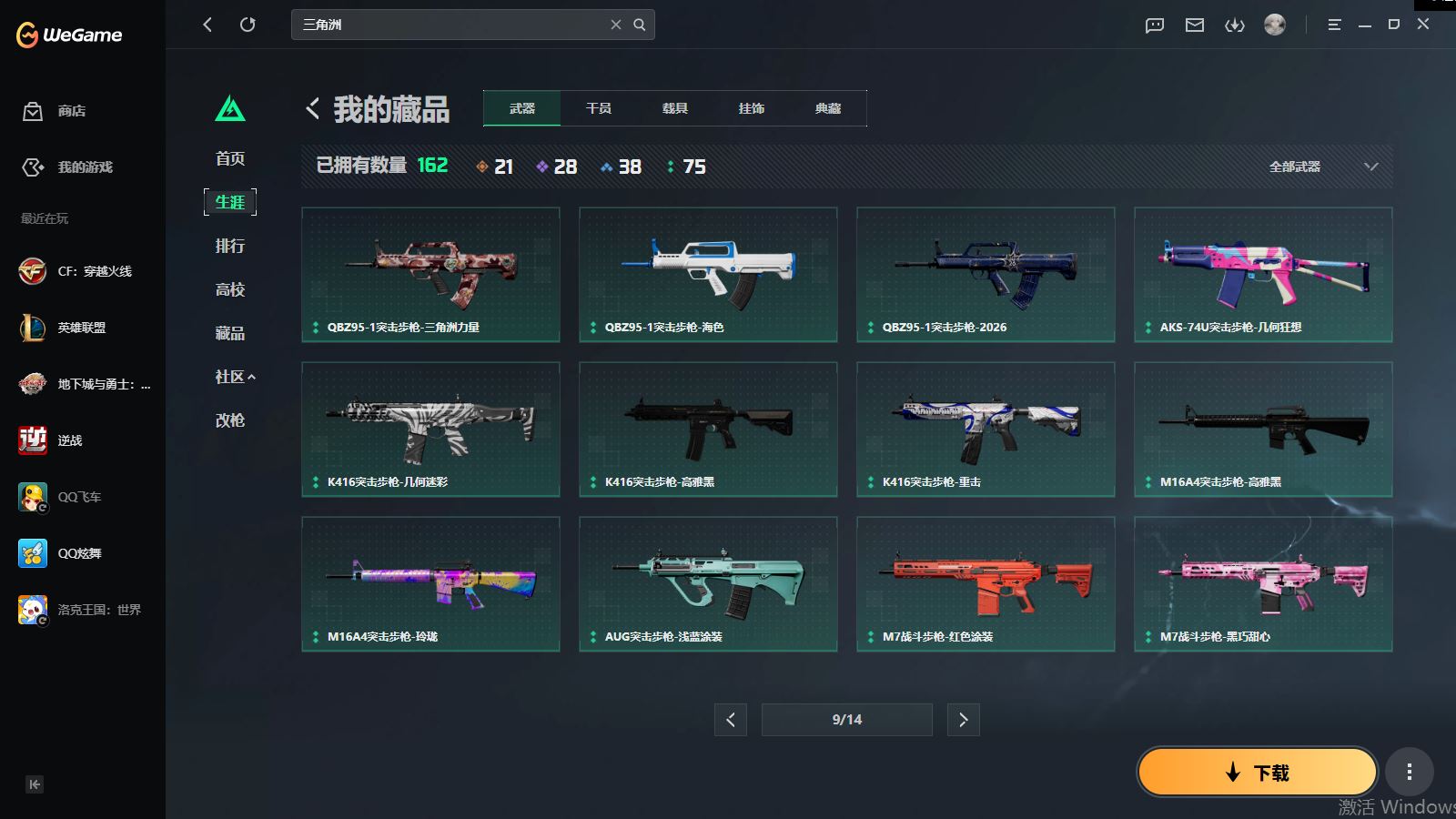Open the chat messages icon

1155,25
